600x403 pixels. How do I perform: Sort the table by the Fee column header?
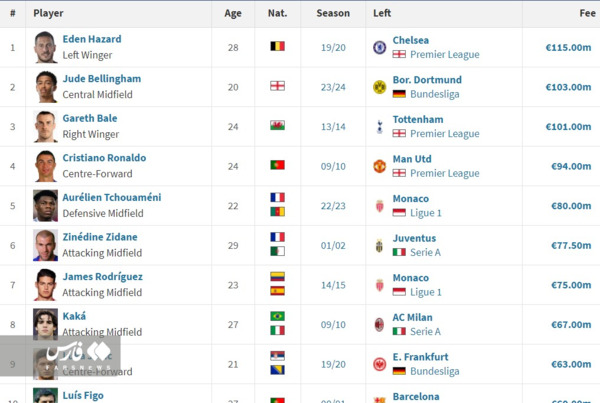[x=587, y=13]
